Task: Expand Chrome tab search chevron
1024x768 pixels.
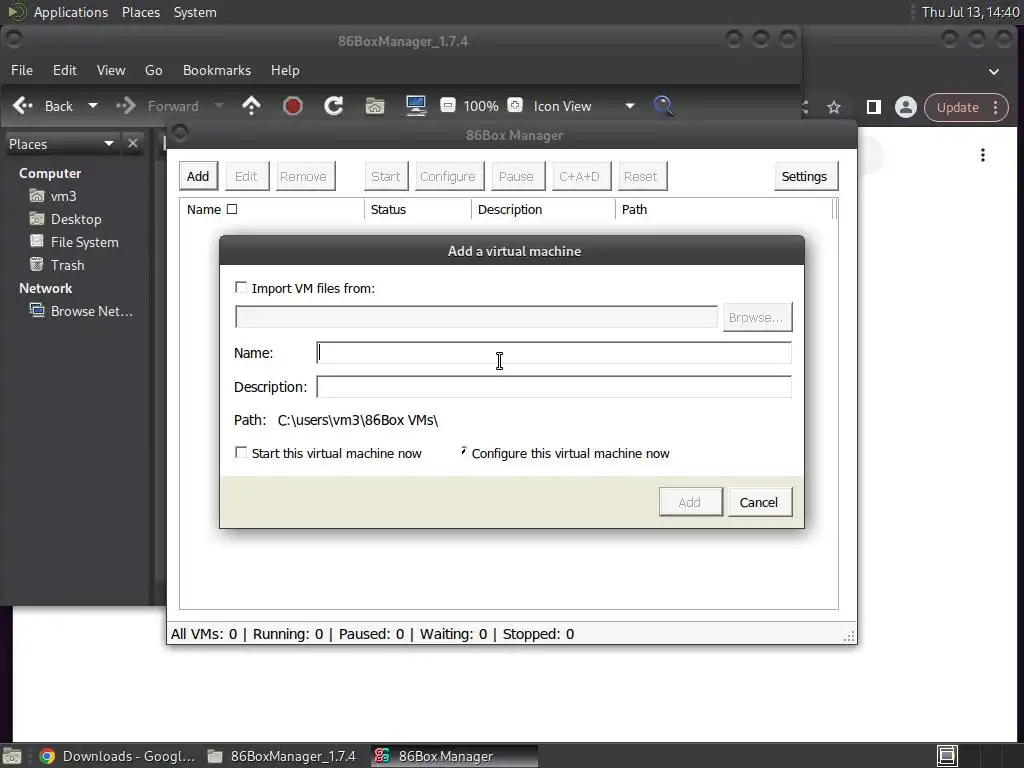Action: (994, 72)
